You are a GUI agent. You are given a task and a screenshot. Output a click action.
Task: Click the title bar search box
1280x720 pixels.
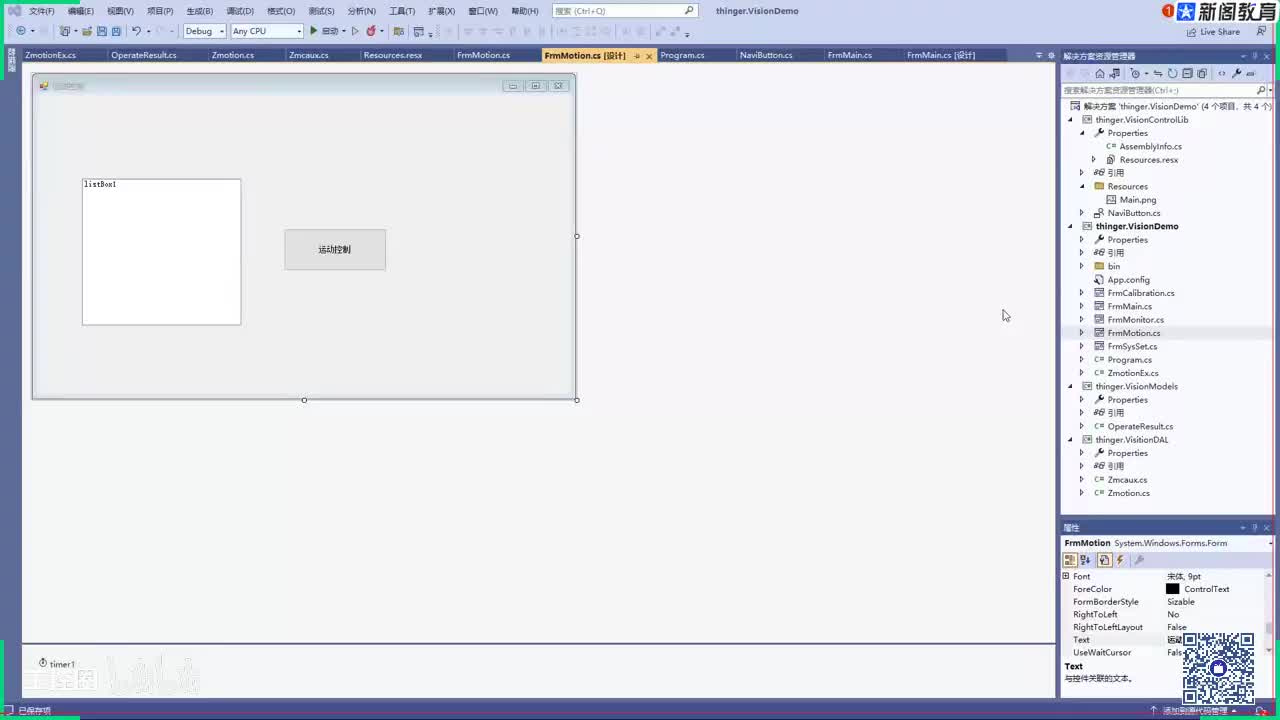point(624,11)
